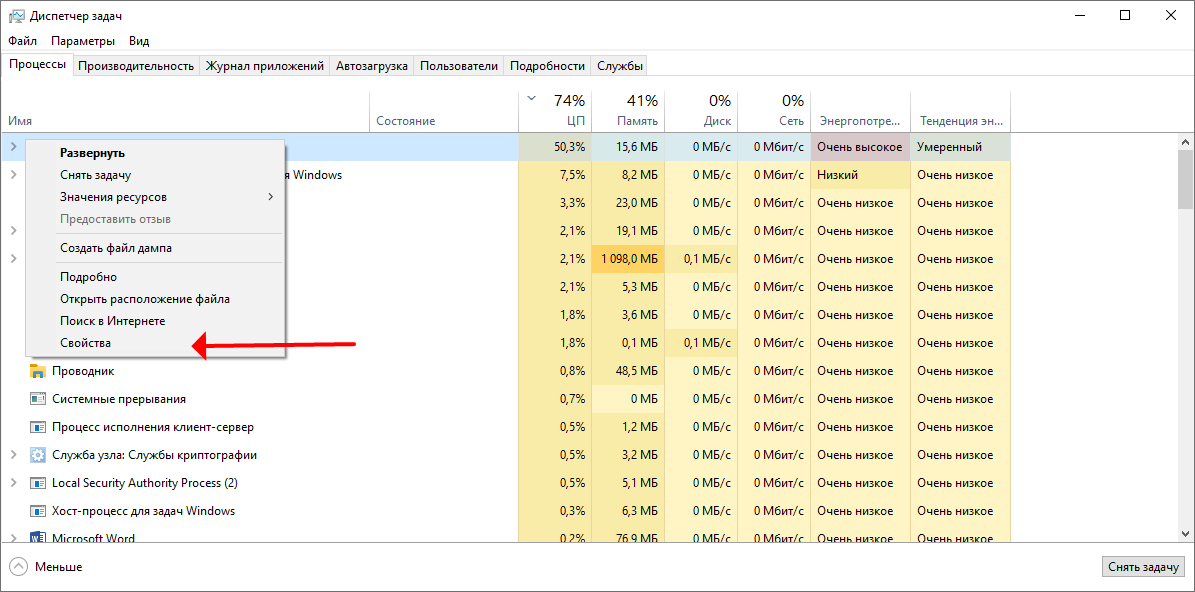Click the 1 098,0 МБ memory cell
The height and width of the screenshot is (592, 1195).
[x=627, y=258]
